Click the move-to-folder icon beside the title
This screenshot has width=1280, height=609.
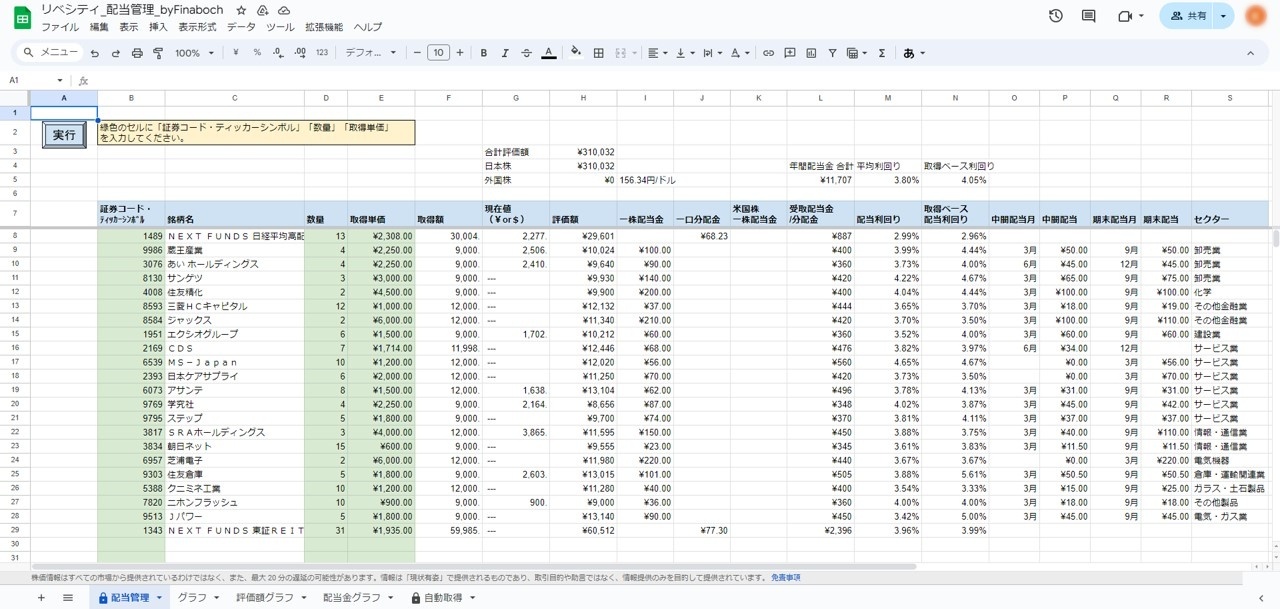pyautogui.click(x=263, y=10)
